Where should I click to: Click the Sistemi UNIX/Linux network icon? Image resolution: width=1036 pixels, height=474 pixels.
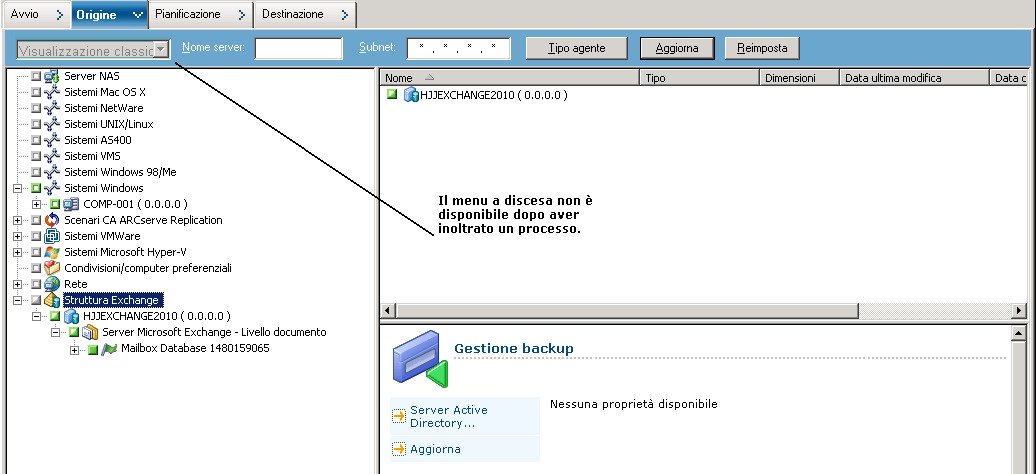point(52,124)
